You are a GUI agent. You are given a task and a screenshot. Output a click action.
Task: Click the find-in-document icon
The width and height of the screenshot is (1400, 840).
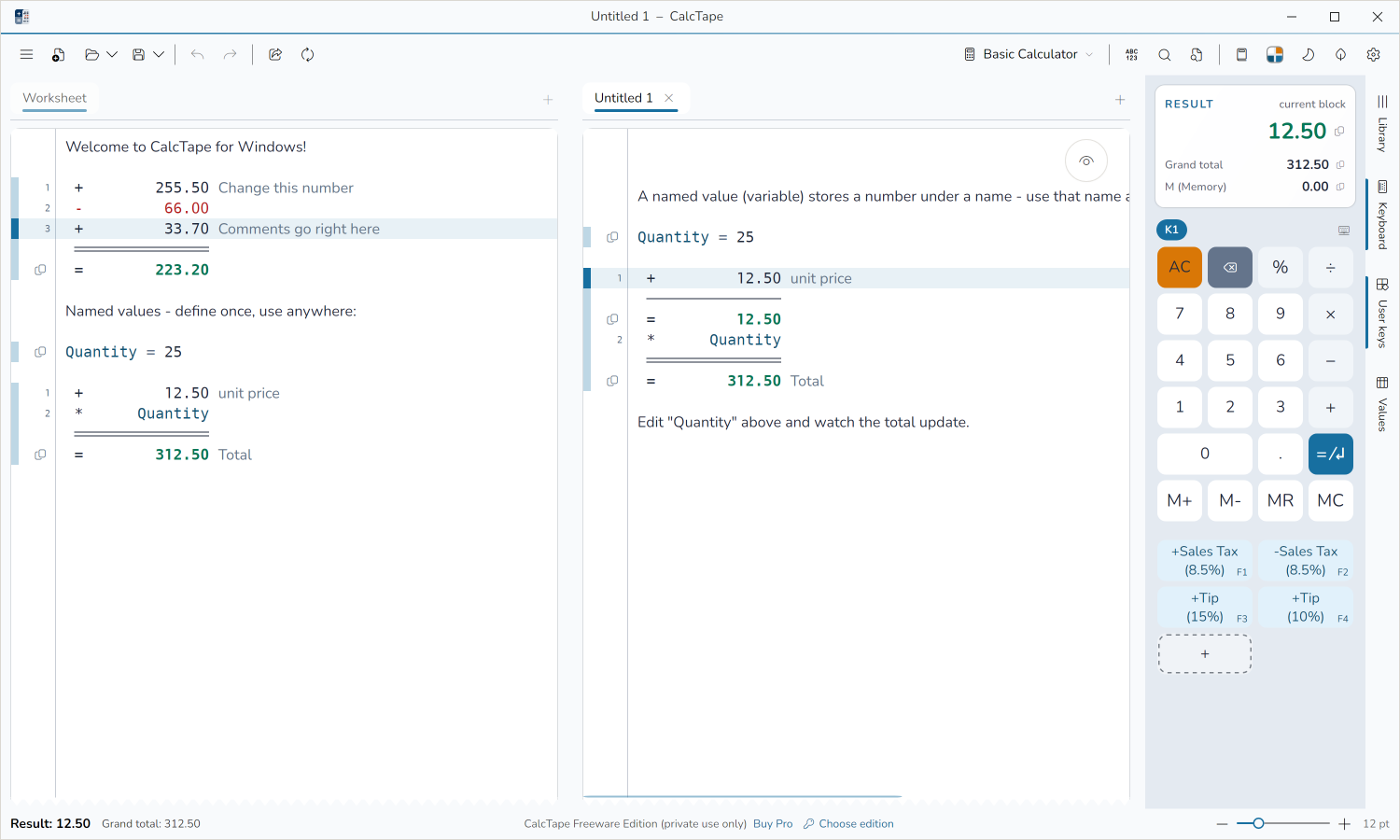click(x=1197, y=54)
